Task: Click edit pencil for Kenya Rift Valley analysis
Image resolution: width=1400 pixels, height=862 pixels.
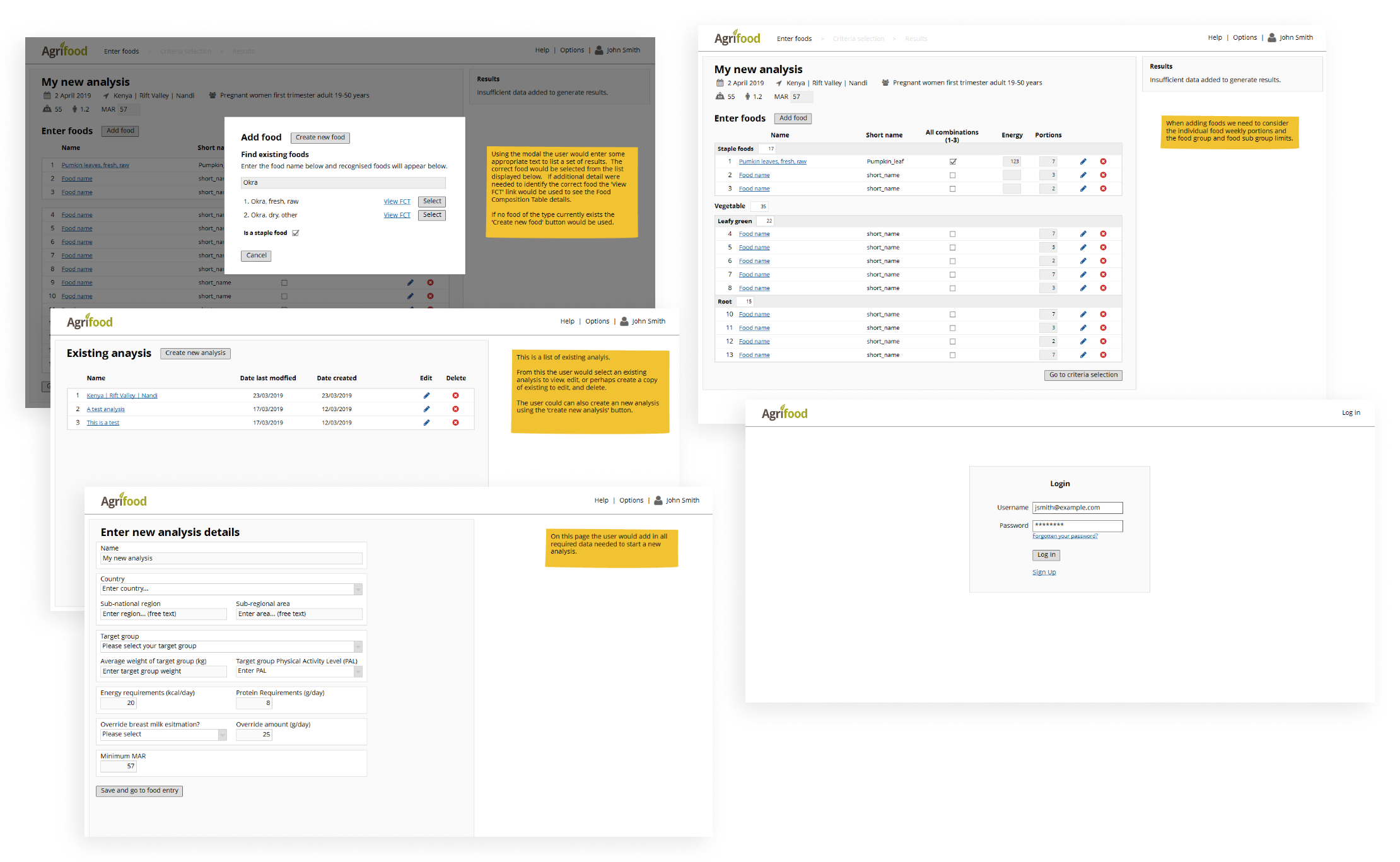Action: (426, 395)
